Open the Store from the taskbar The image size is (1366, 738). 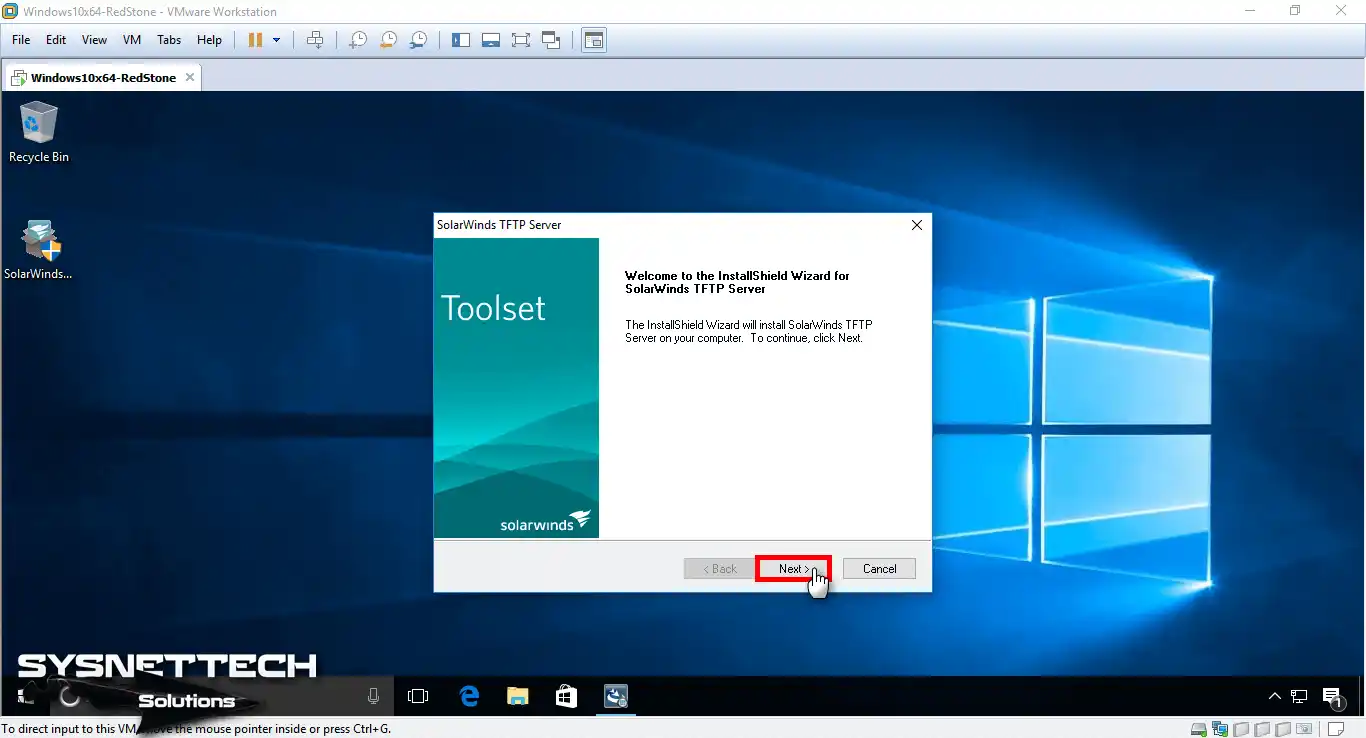566,696
